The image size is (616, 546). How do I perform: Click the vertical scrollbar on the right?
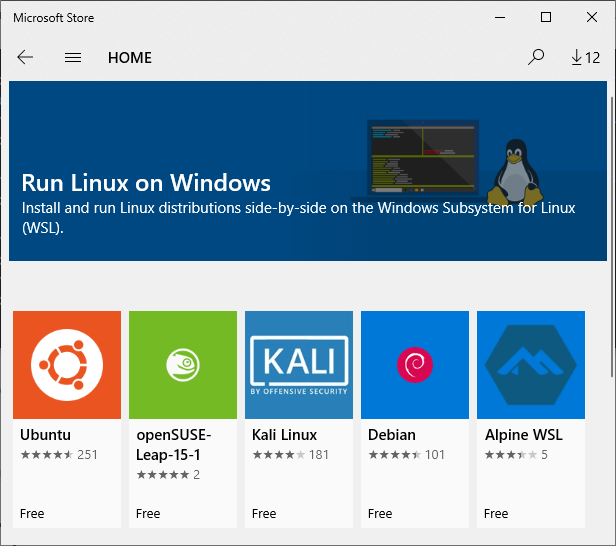click(612, 236)
